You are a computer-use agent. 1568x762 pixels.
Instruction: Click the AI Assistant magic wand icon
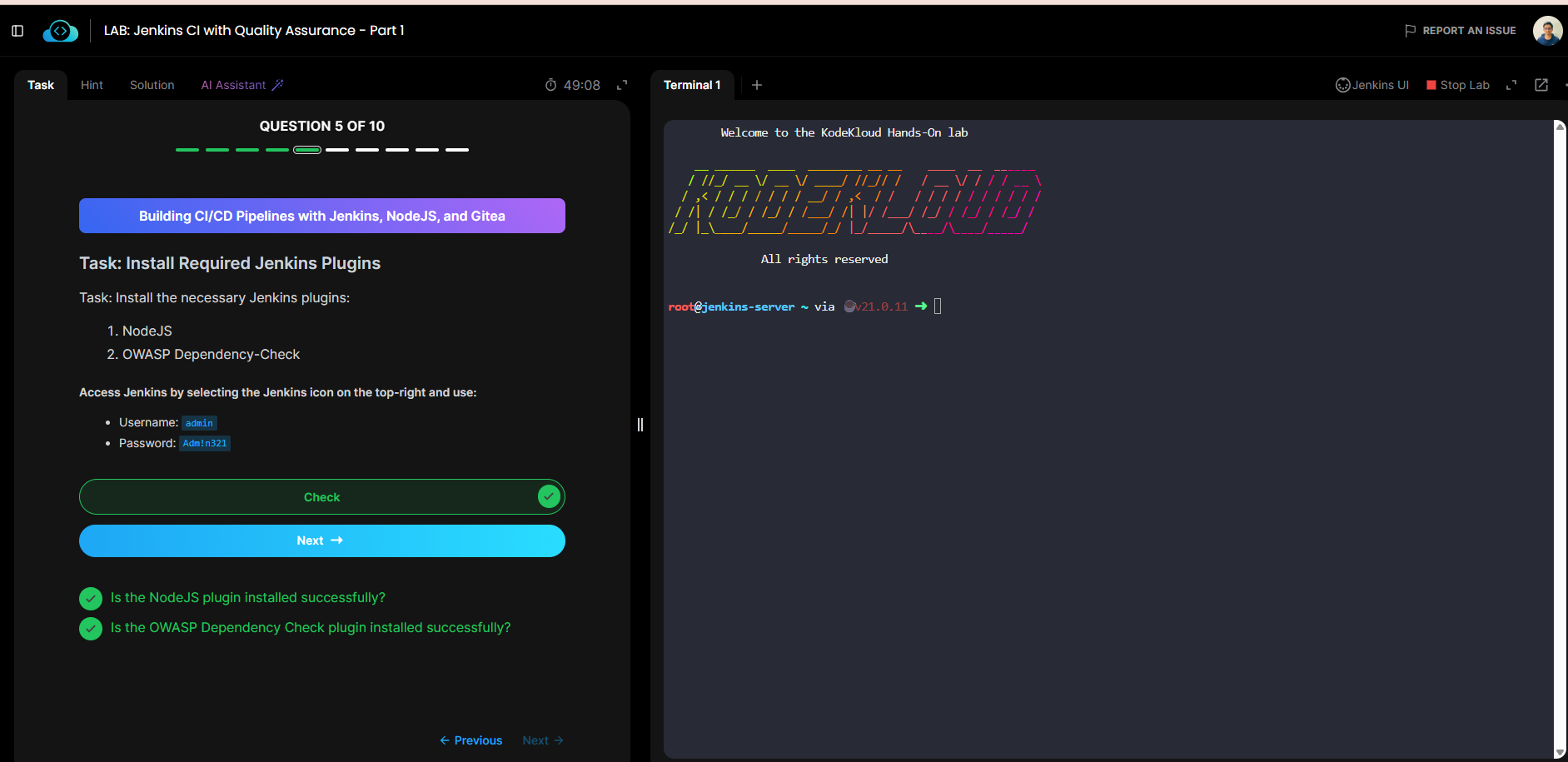(278, 85)
